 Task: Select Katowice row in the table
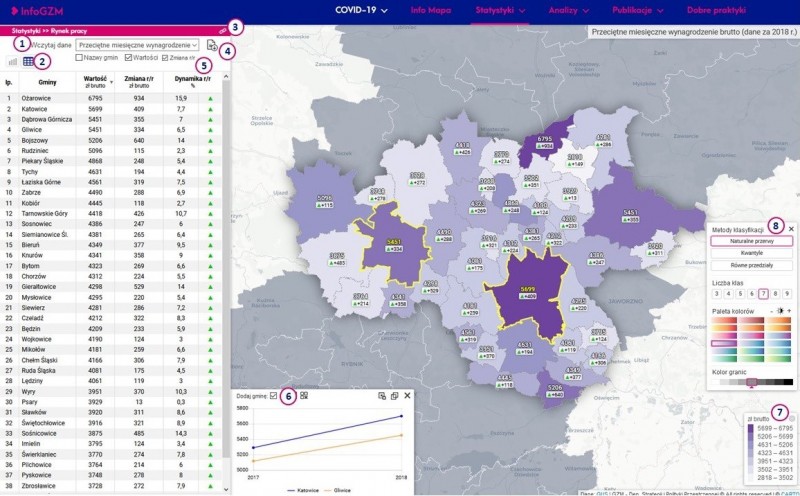coord(111,109)
